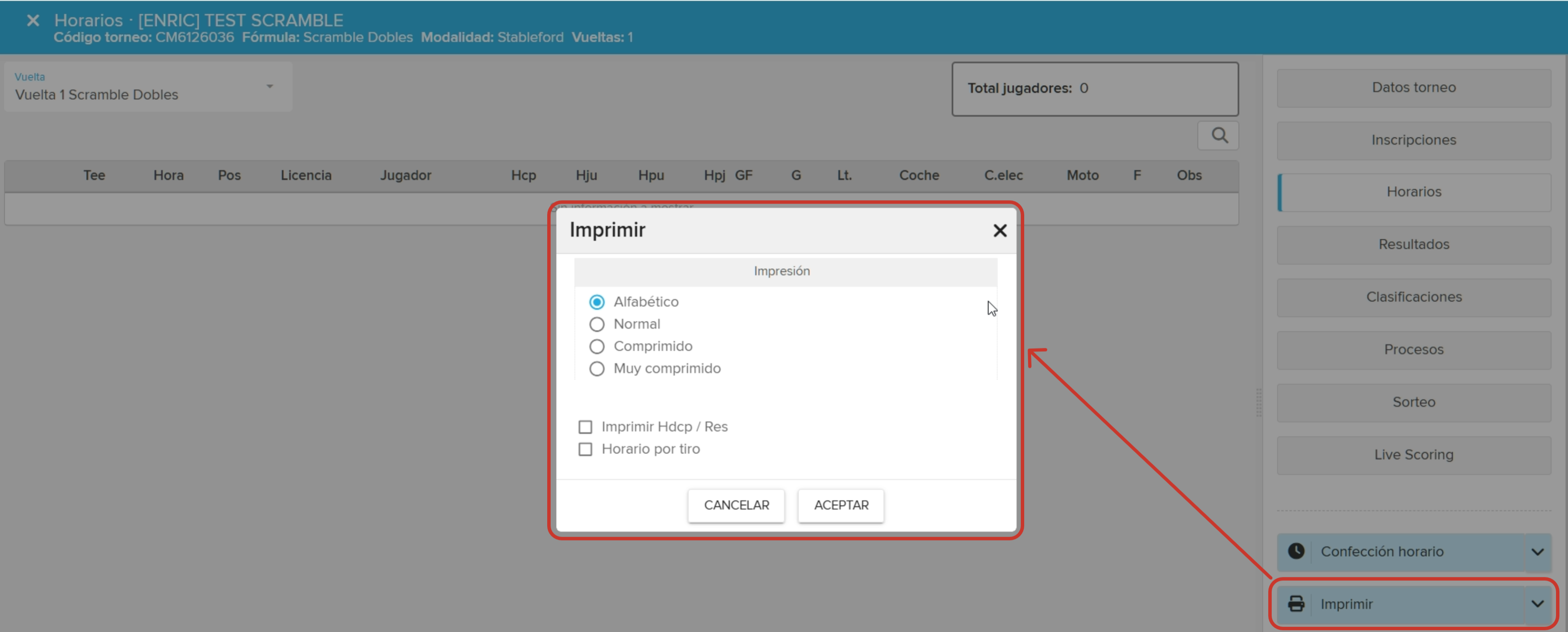
Task: Select the Alfabético radio option
Action: pyautogui.click(x=596, y=302)
